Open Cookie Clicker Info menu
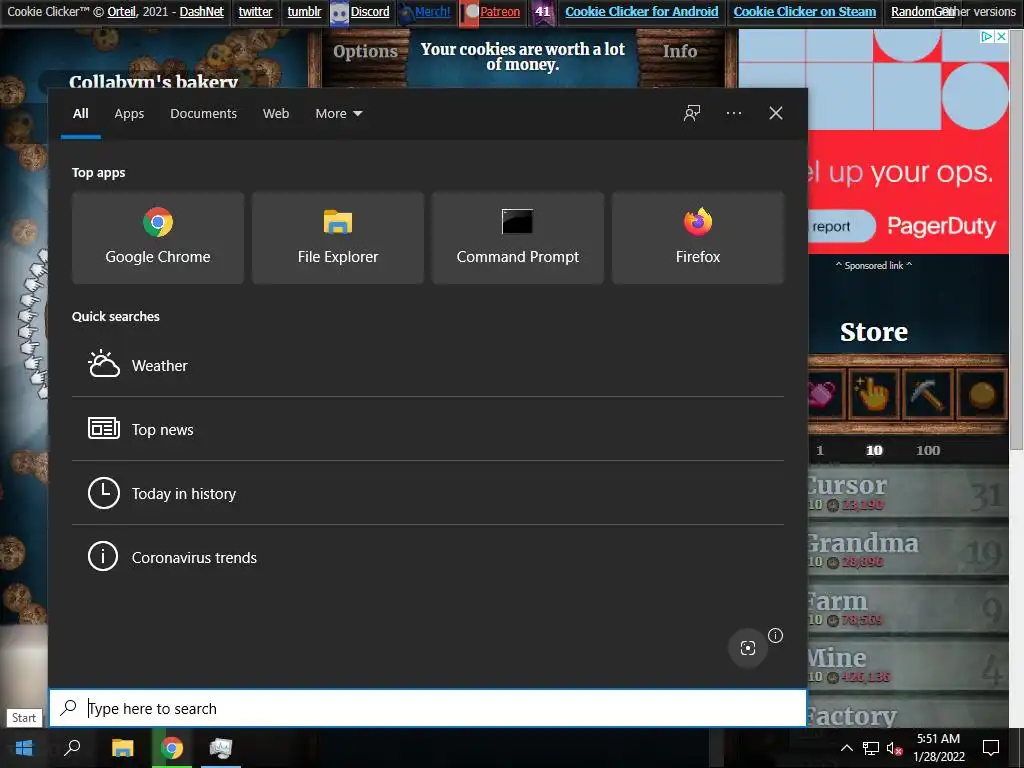Screen dimensions: 1024x768 click(x=680, y=51)
